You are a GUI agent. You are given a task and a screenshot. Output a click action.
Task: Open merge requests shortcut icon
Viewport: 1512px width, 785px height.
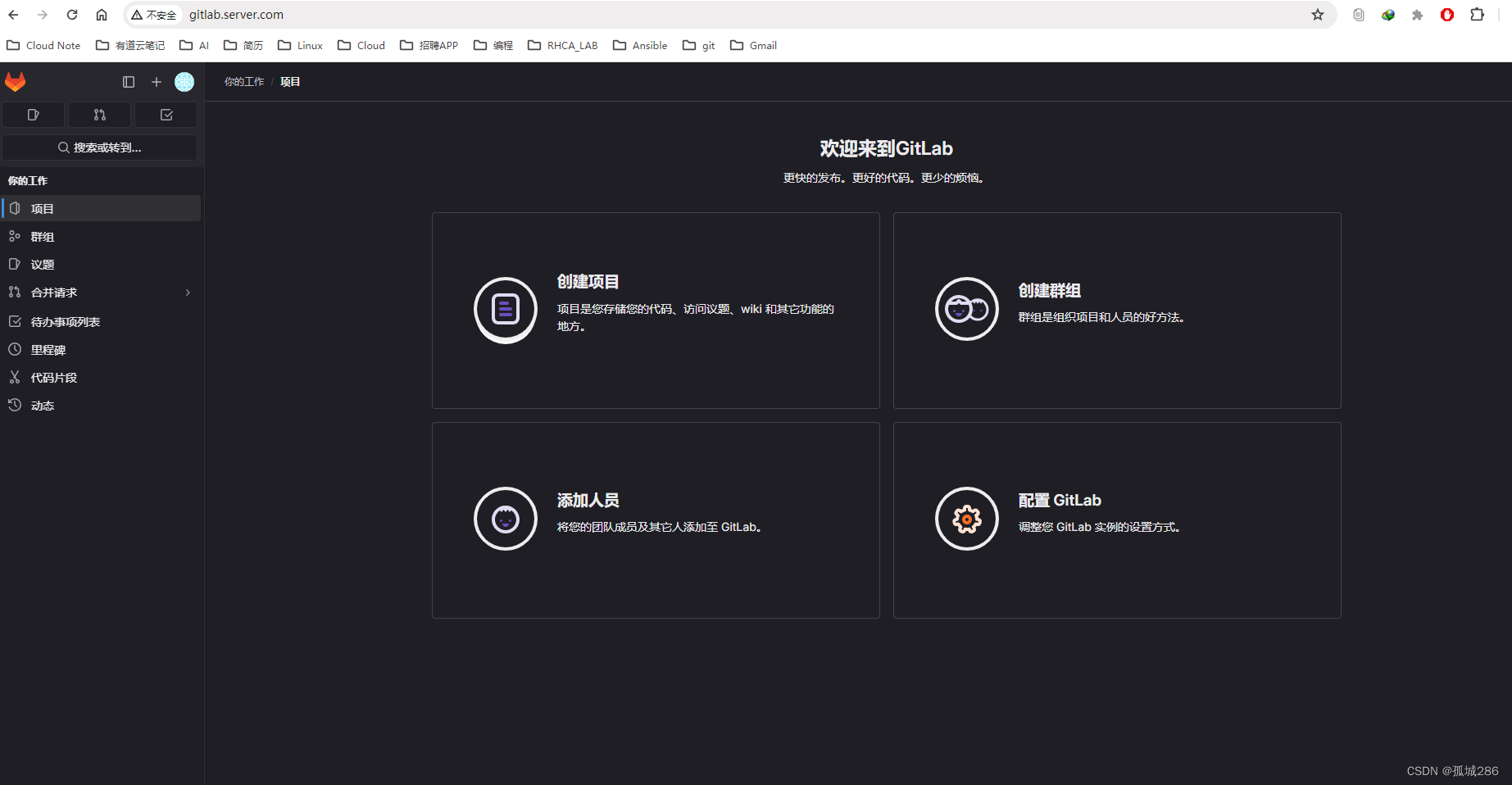point(100,115)
